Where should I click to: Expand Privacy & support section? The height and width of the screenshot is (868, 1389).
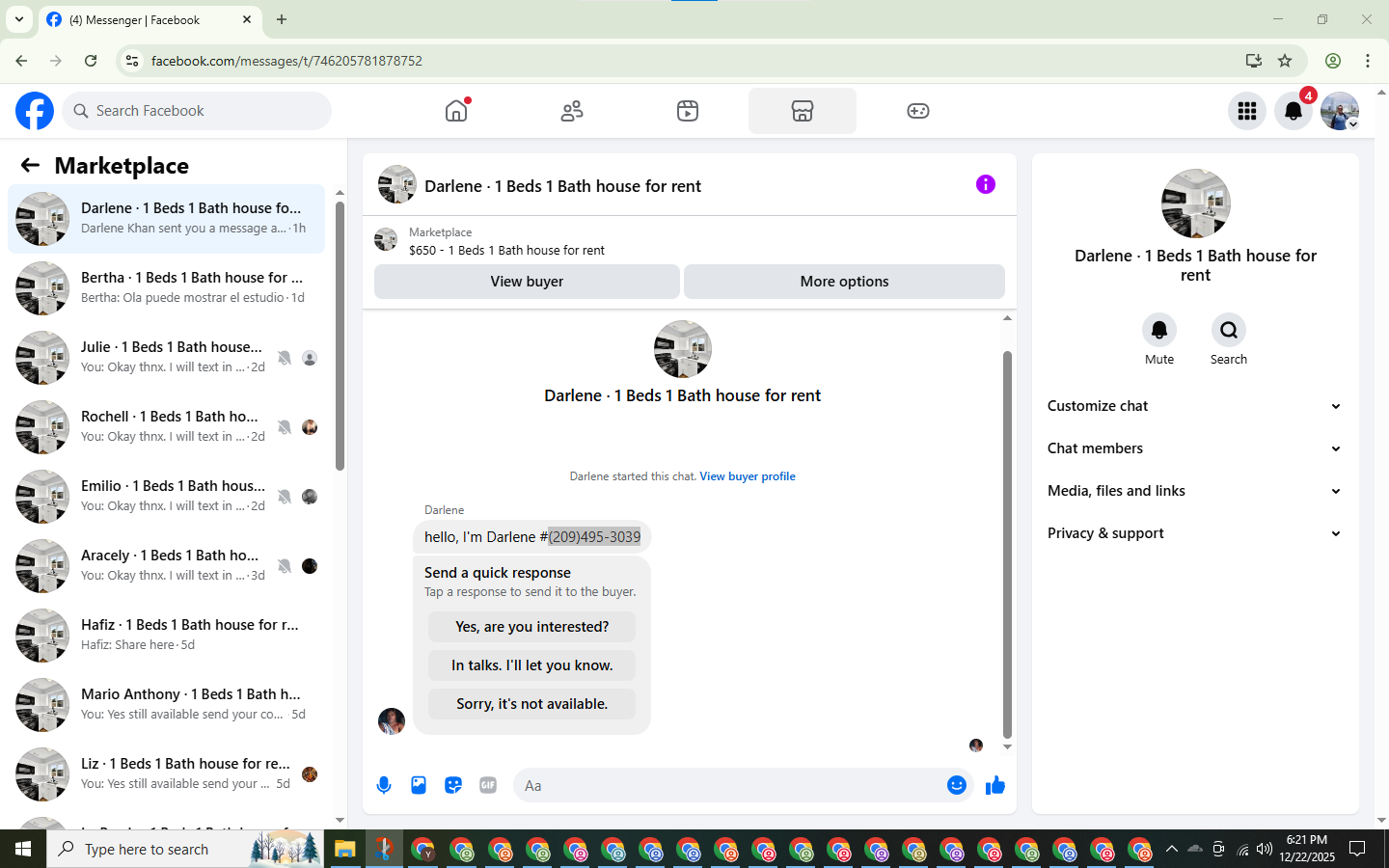point(1195,533)
